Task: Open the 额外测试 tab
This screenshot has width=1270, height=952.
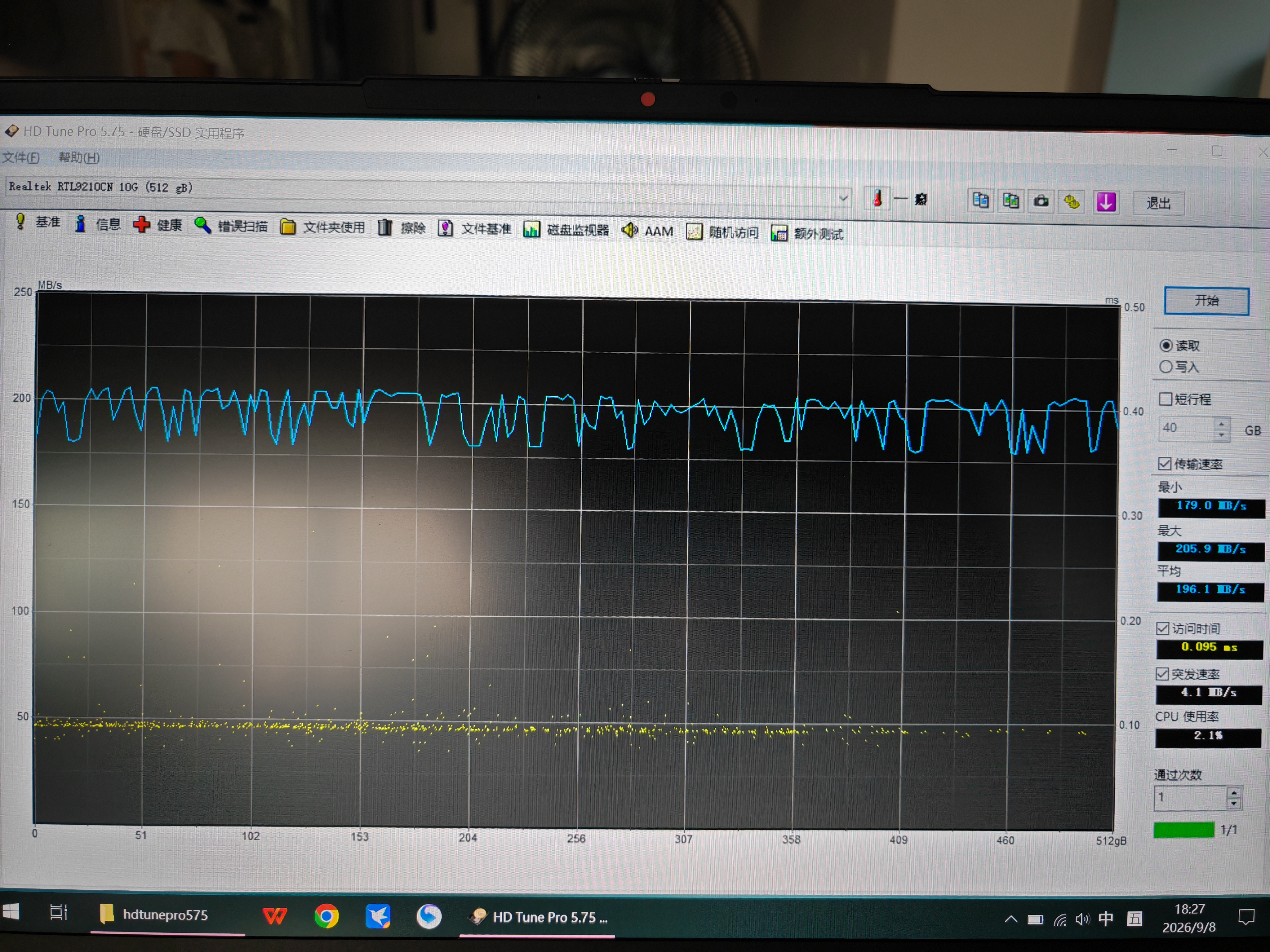Action: click(x=807, y=234)
